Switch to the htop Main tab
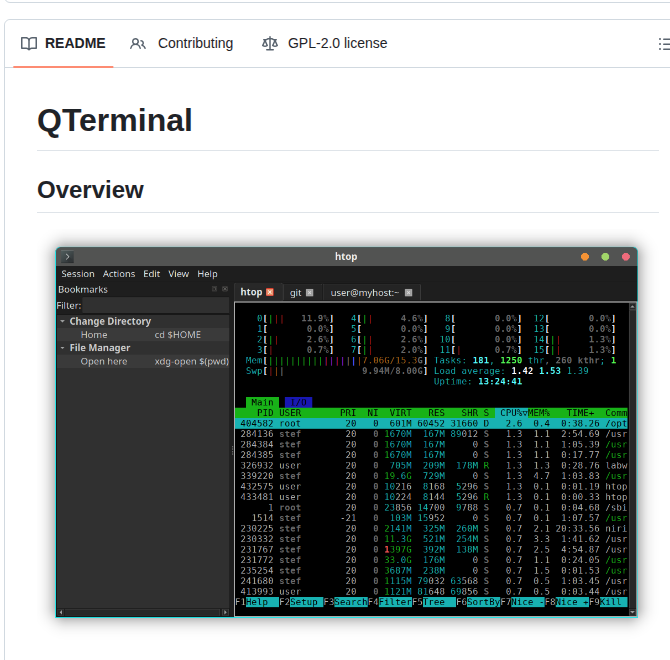Image resolution: width=670 pixels, height=660 pixels. click(262, 402)
